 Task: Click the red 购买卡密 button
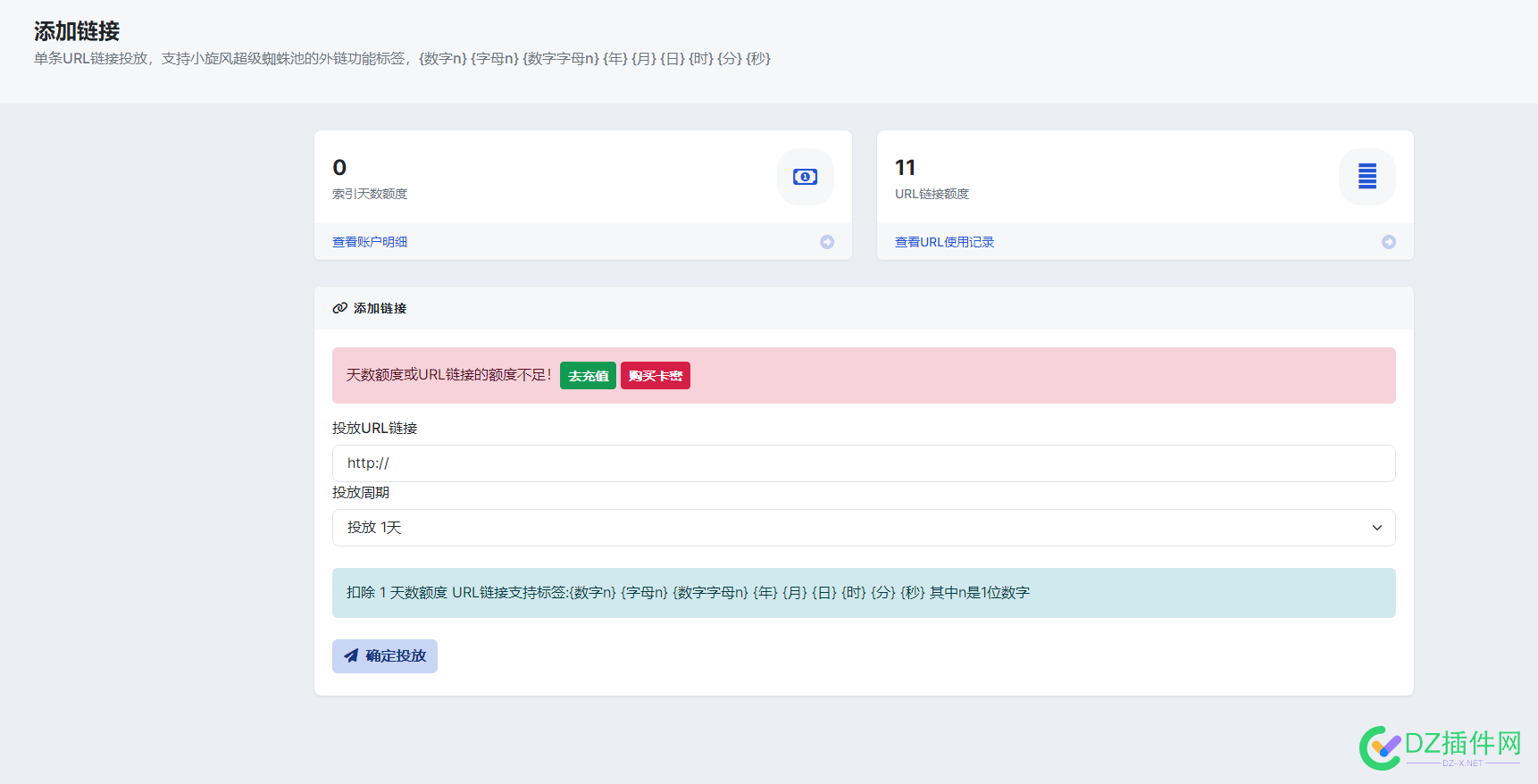[x=656, y=376]
